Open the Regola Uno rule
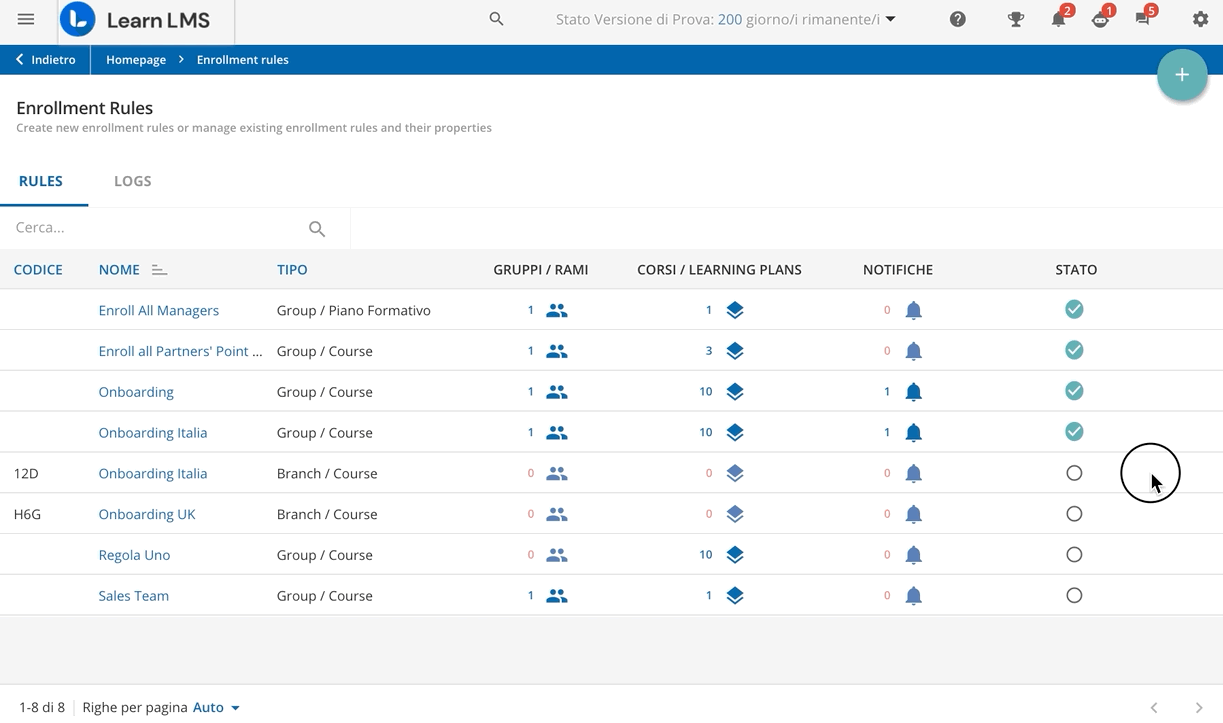1223x723 pixels. click(x=134, y=555)
